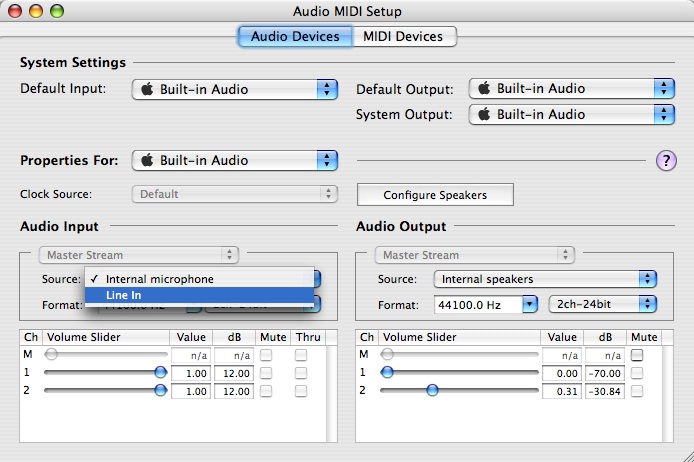
Task: Click input channel 1 volume slider knob
Action: (x=160, y=373)
